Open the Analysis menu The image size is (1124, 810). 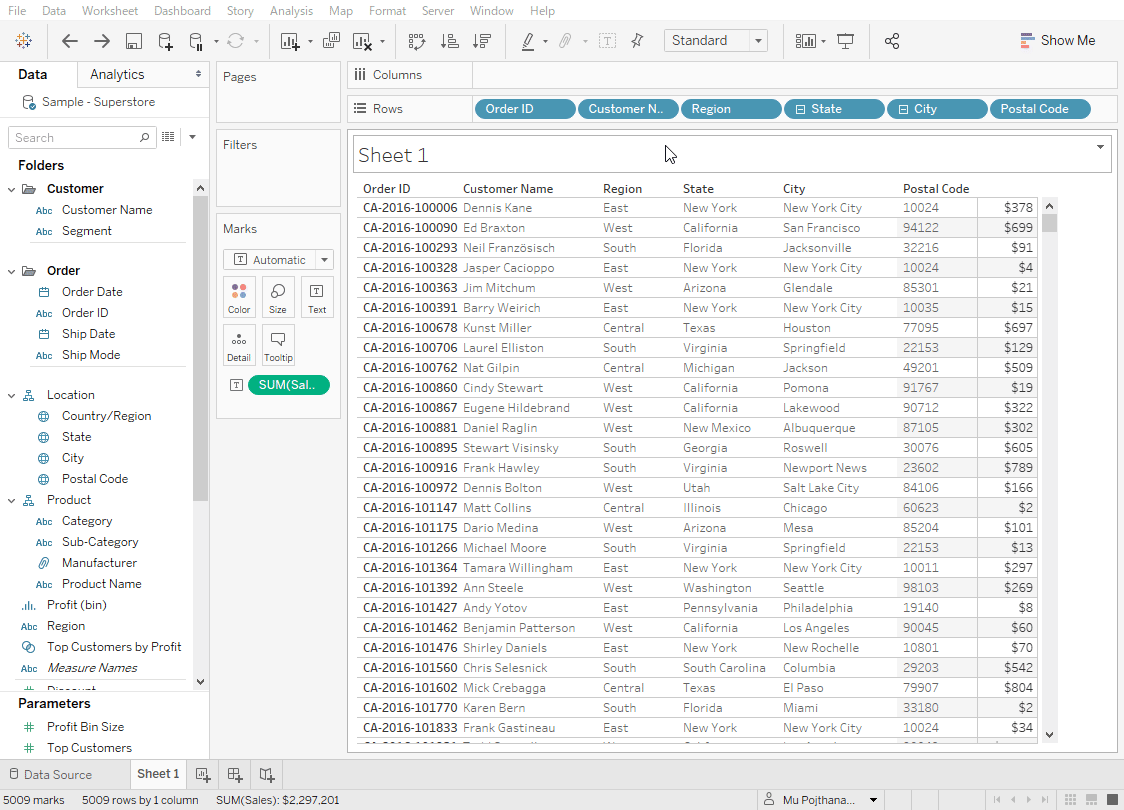point(291,11)
